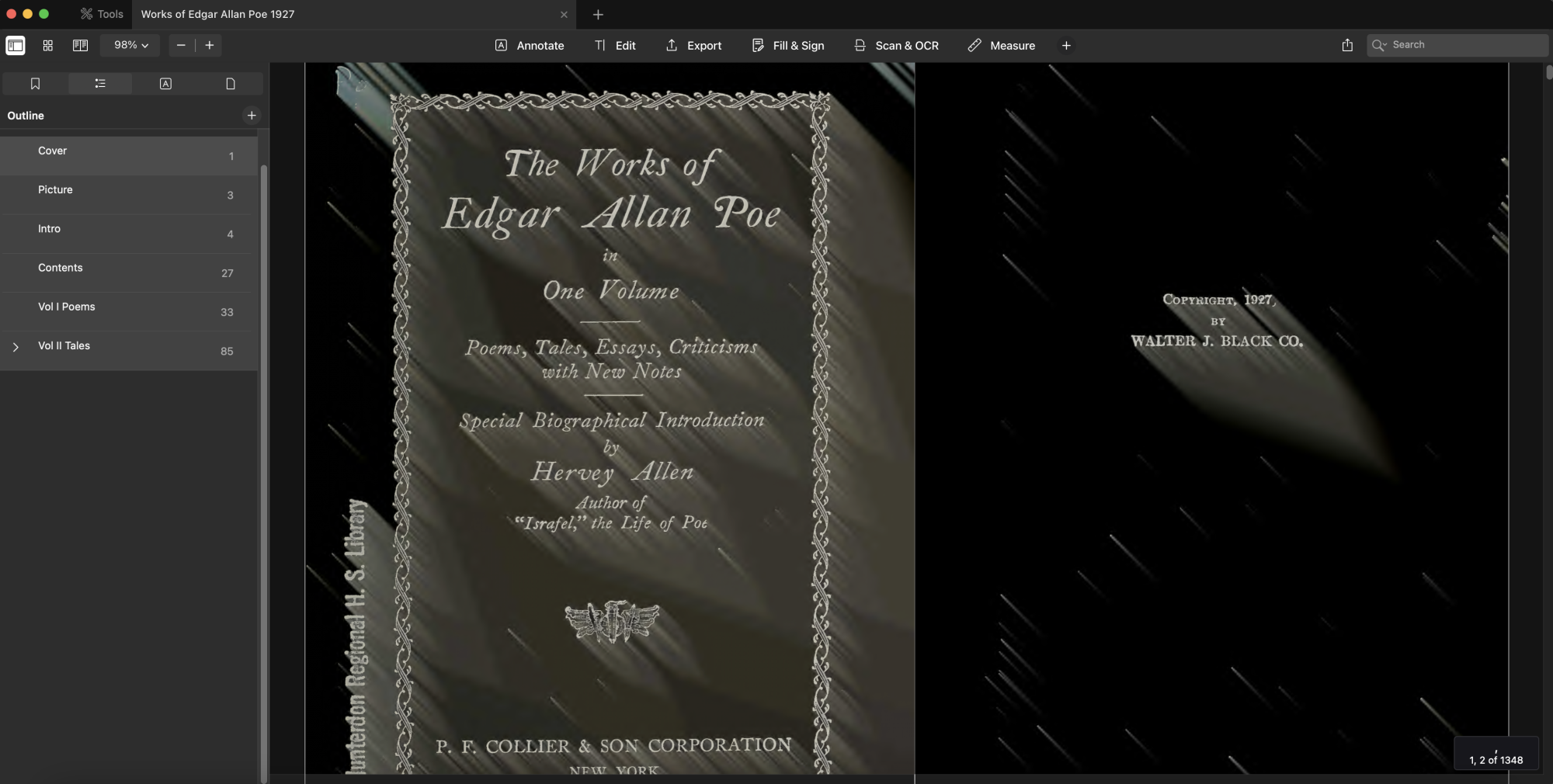The width and height of the screenshot is (1553, 784).
Task: Open the Fill & Sign tool
Action: (788, 45)
